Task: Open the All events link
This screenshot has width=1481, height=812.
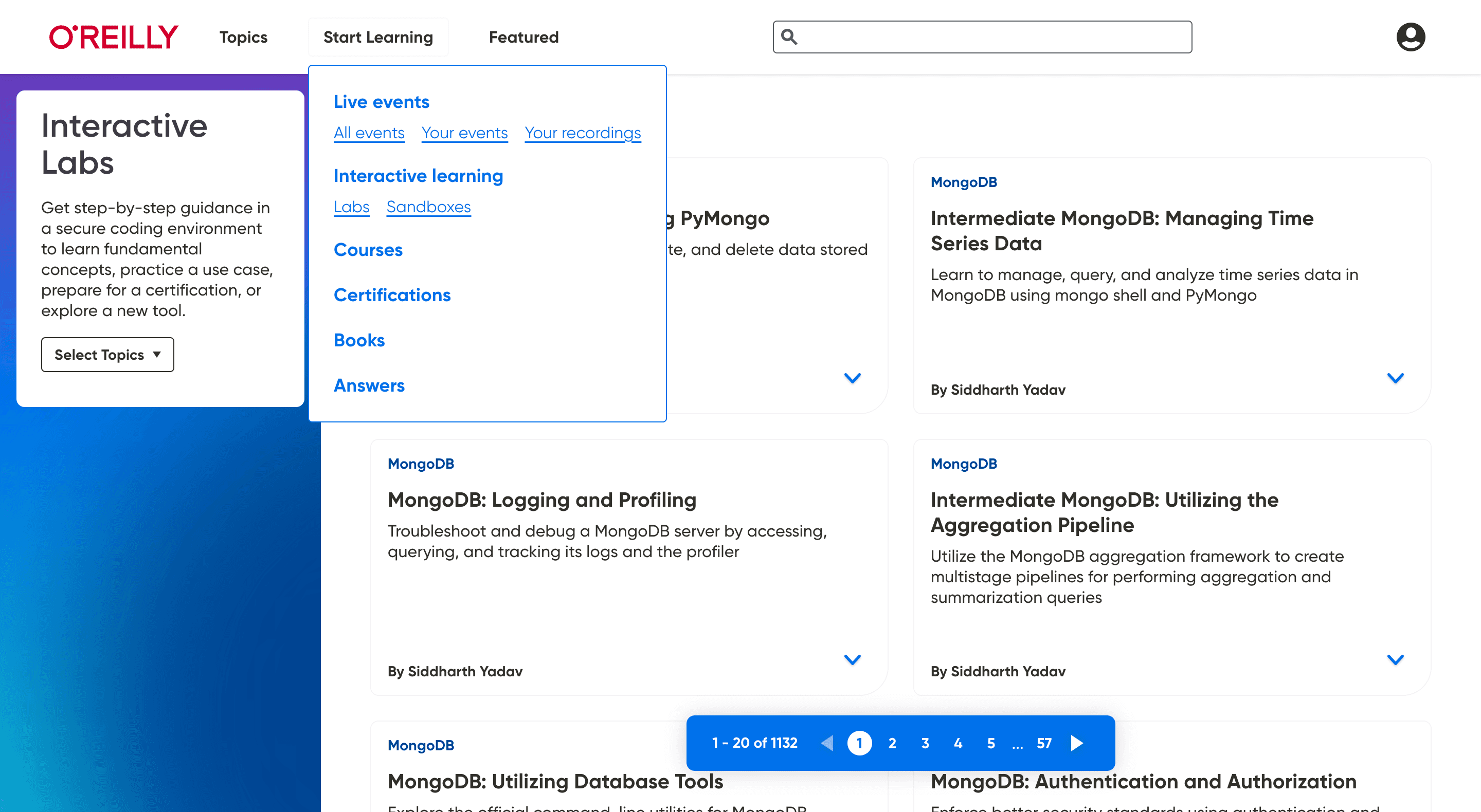Action: [x=369, y=133]
